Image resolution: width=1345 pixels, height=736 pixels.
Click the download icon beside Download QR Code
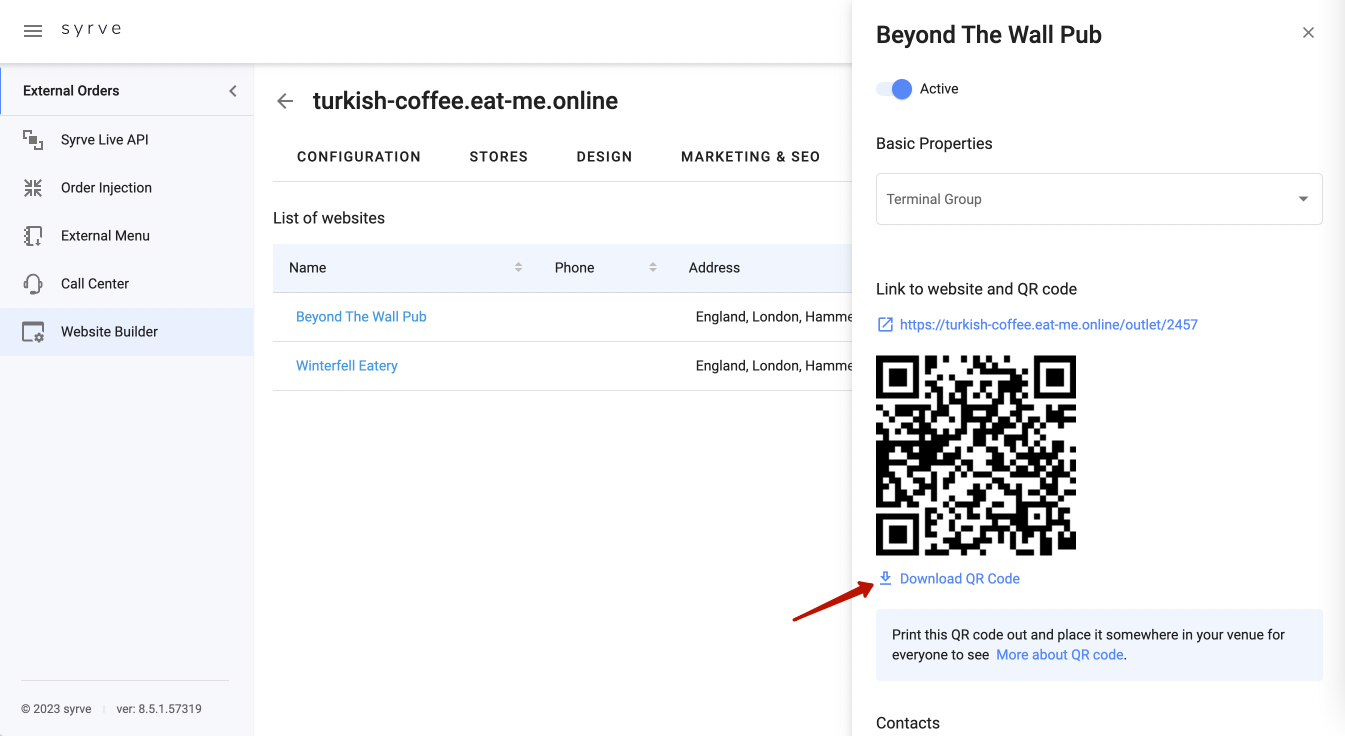885,578
